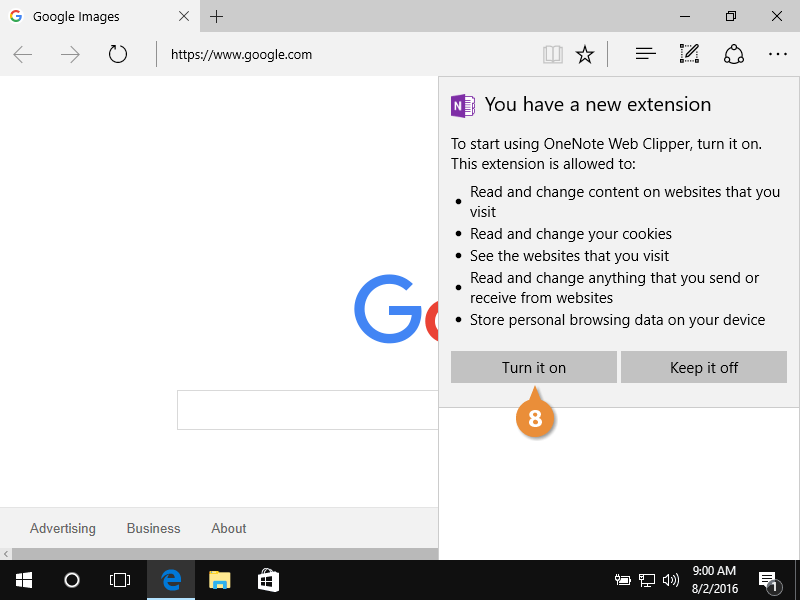
Task: Open the Hub panel icon
Action: coord(645,54)
